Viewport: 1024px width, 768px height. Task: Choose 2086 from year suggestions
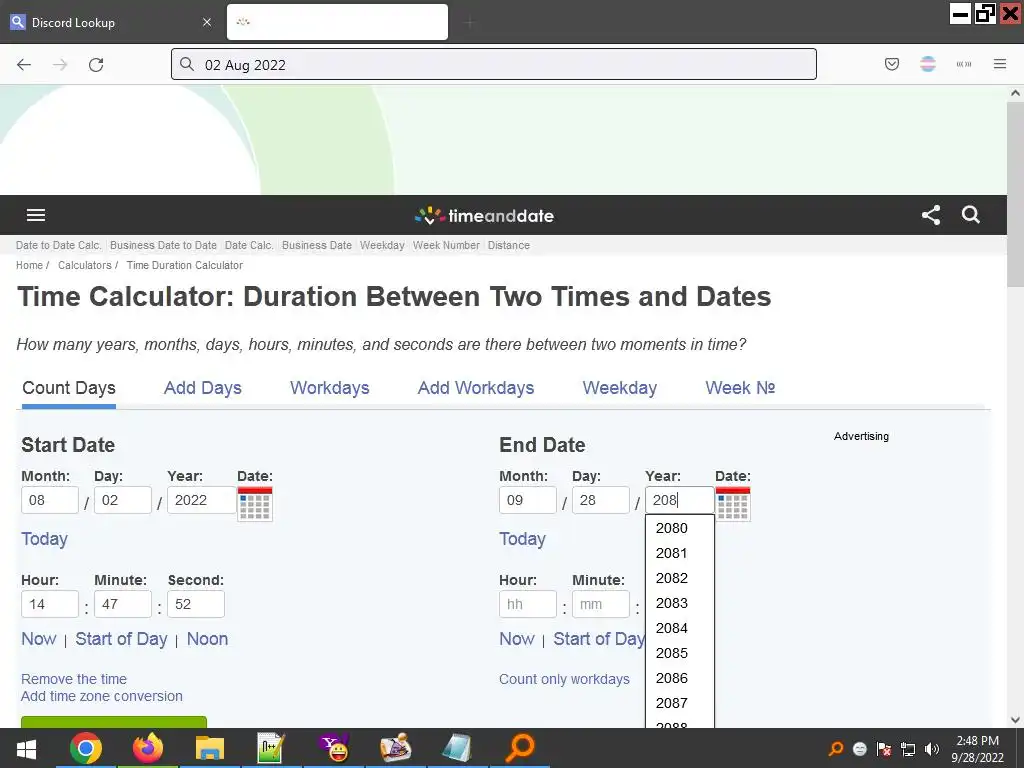click(x=680, y=678)
